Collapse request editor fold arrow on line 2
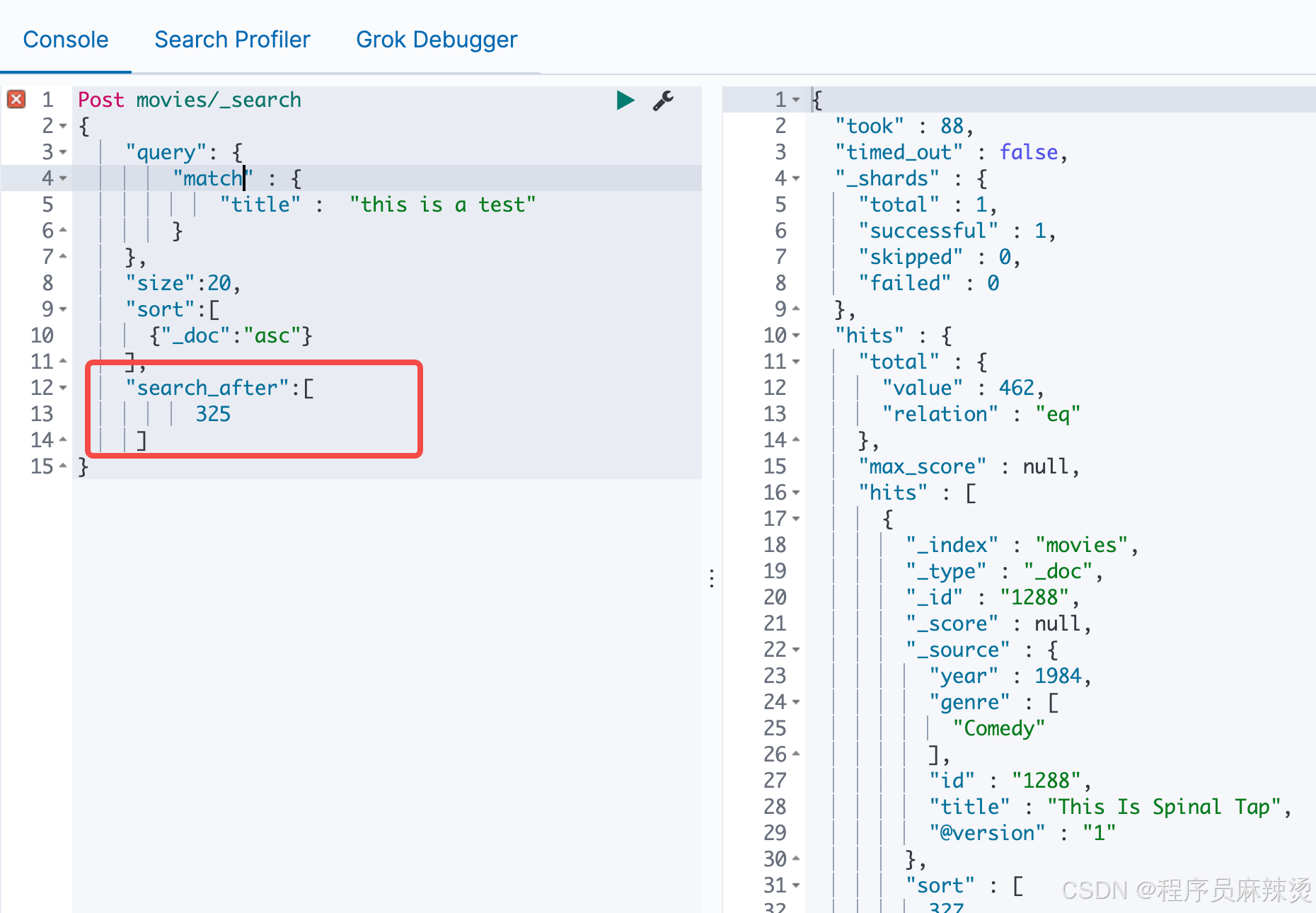The width and height of the screenshot is (1316, 913). click(63, 126)
